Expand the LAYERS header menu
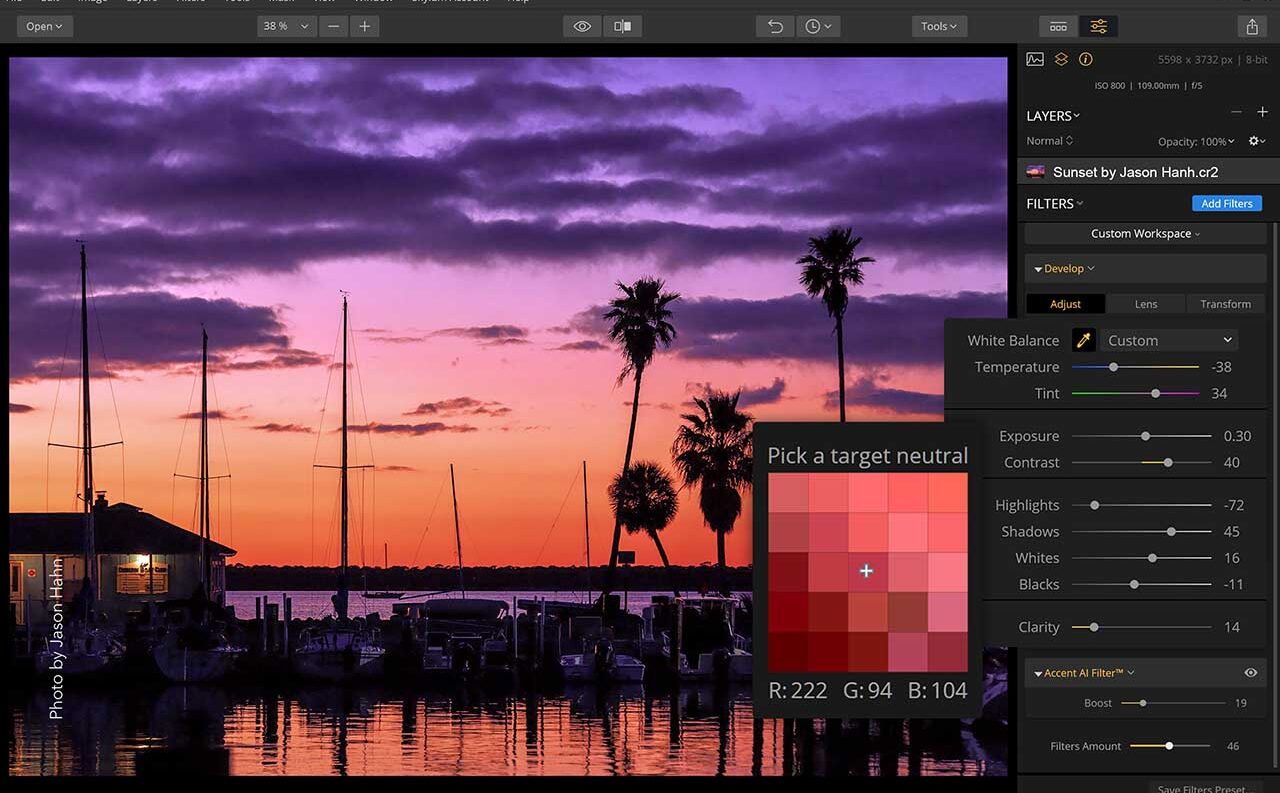 (x=1053, y=116)
